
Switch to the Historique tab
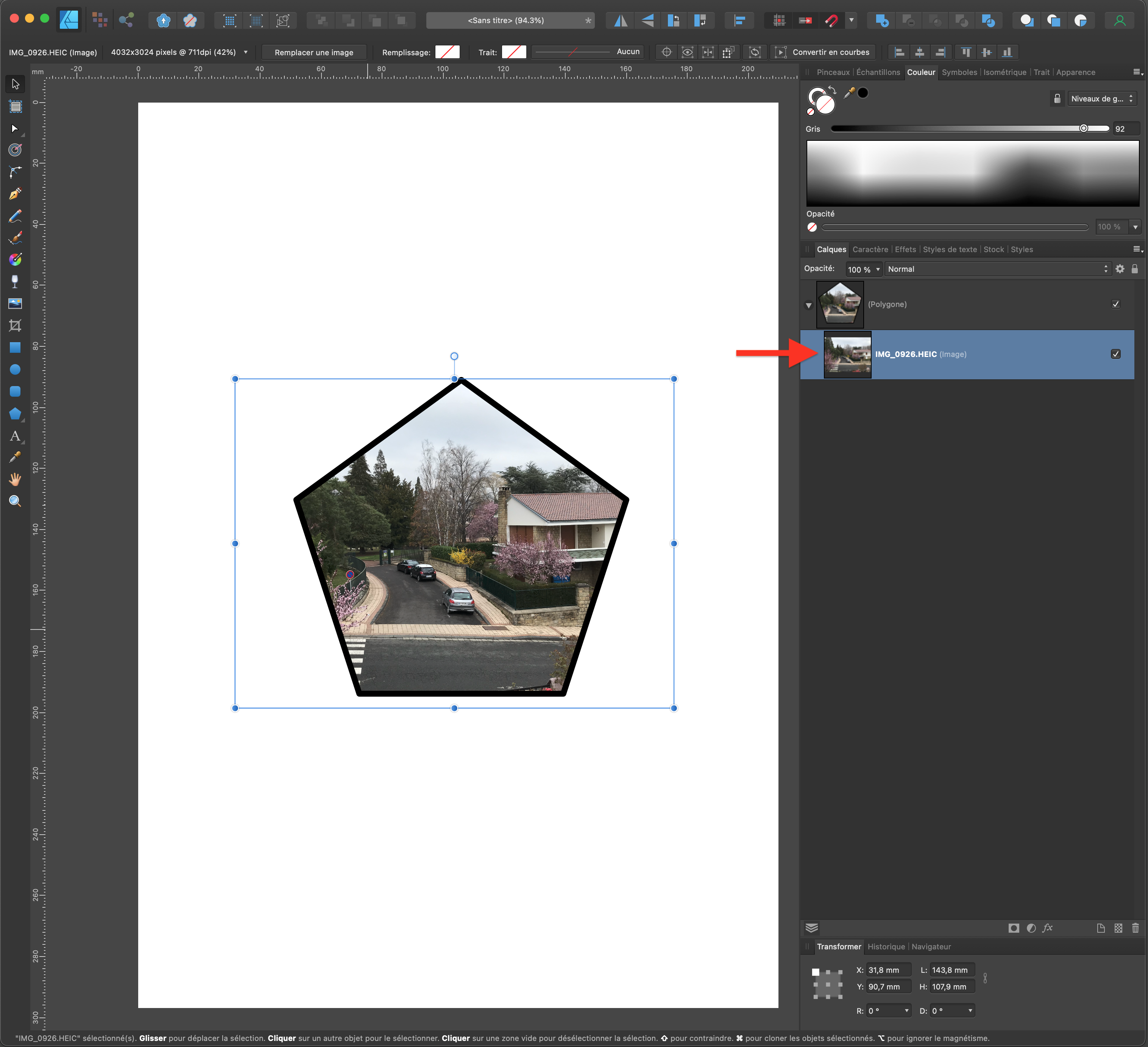pyautogui.click(x=886, y=947)
